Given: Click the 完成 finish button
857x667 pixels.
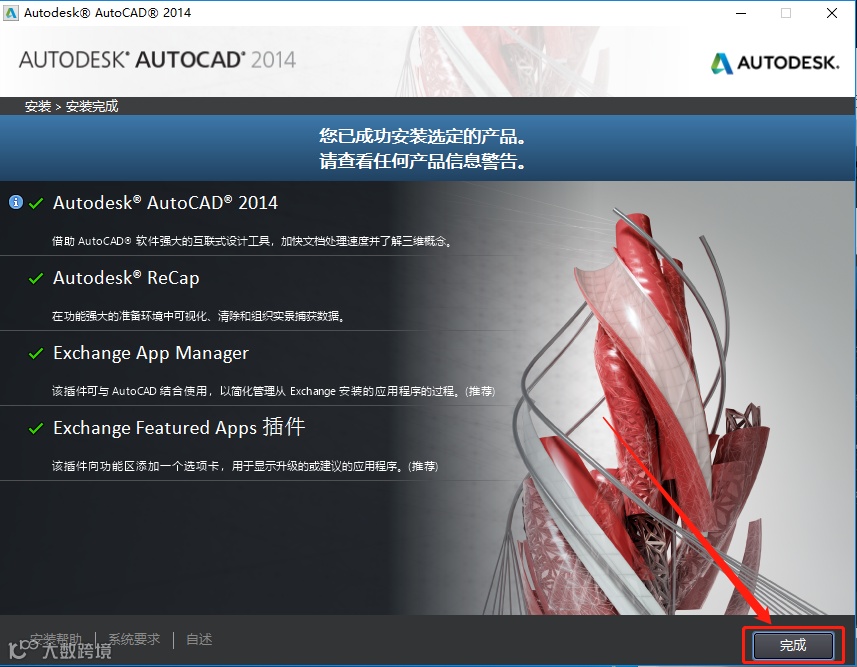Looking at the screenshot, I should pos(793,646).
